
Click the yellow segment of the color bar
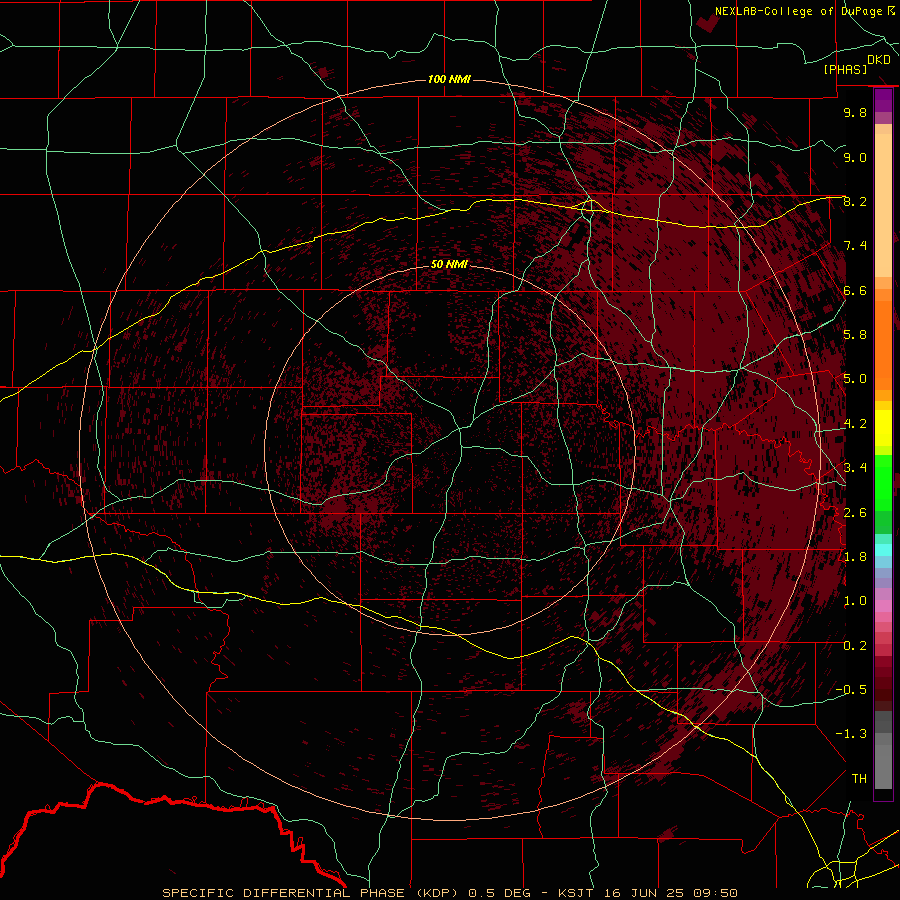click(x=883, y=428)
